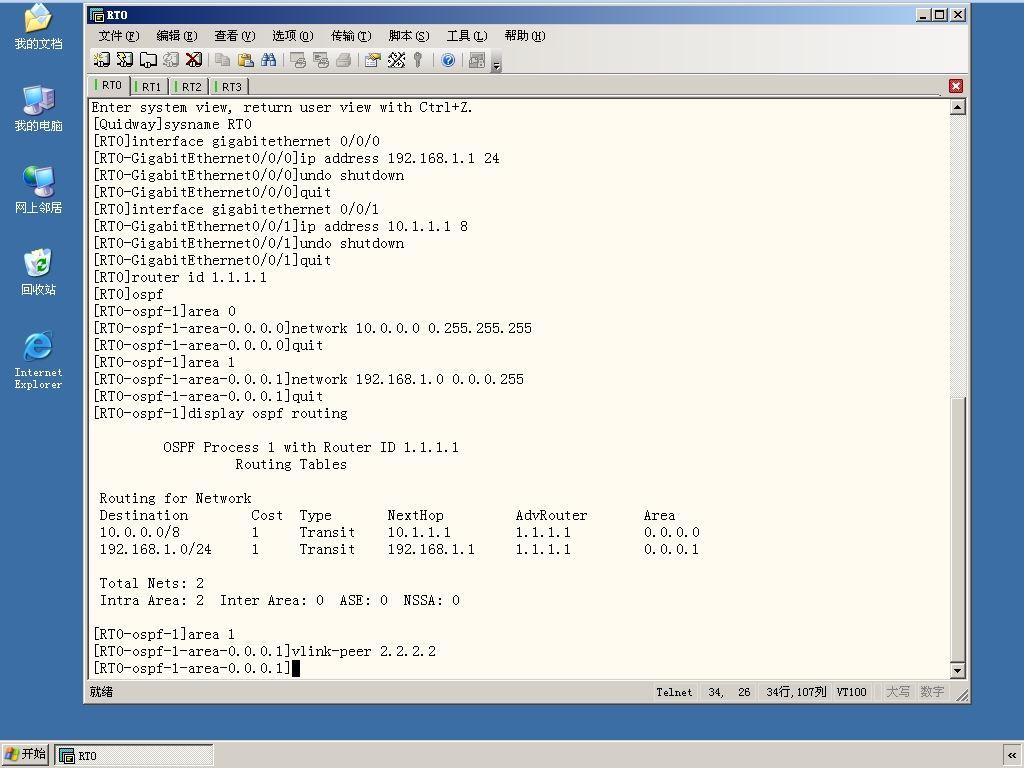The height and width of the screenshot is (768, 1024).
Task: Click the 开始 Start button
Action: [x=25, y=755]
